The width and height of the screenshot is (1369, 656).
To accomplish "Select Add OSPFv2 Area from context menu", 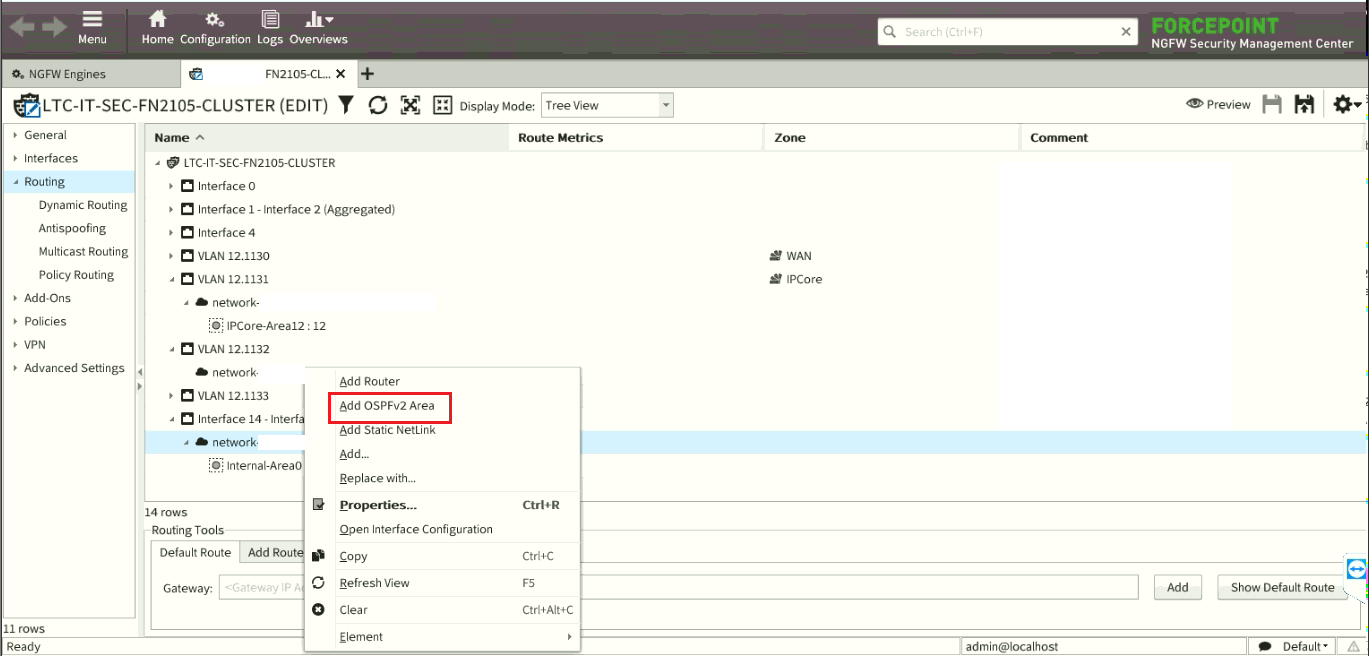I will click(386, 406).
